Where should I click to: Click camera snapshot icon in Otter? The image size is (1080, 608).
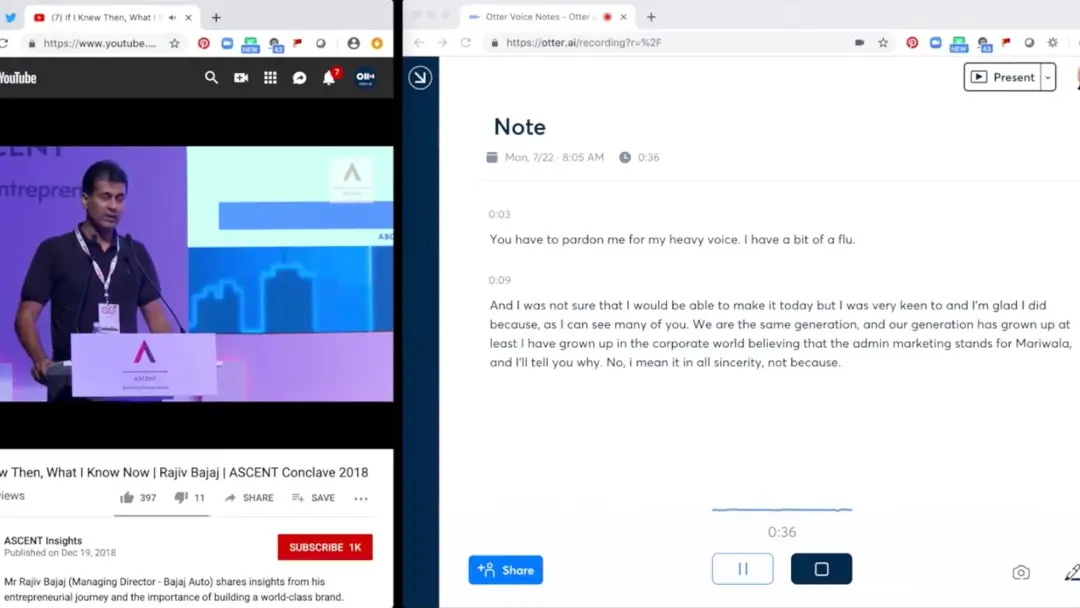1021,572
